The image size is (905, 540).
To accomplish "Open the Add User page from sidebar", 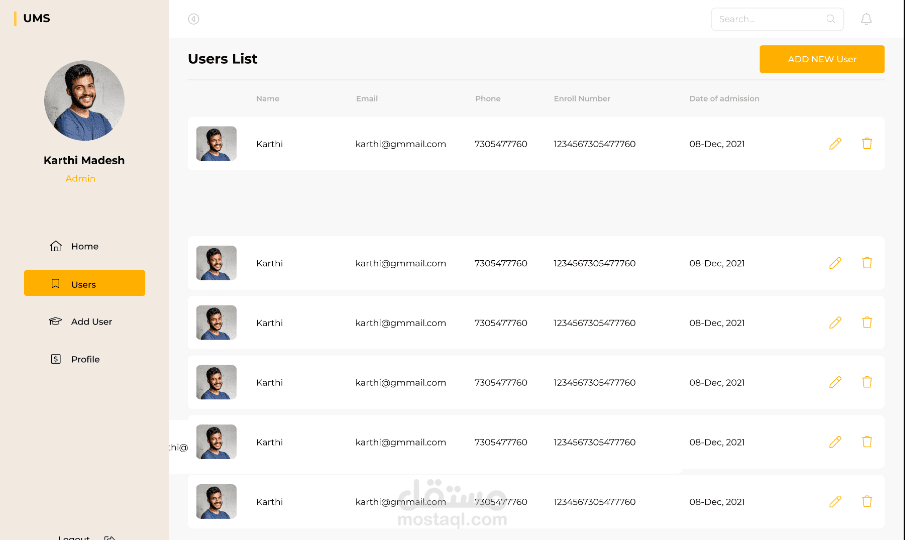I will [80, 321].
